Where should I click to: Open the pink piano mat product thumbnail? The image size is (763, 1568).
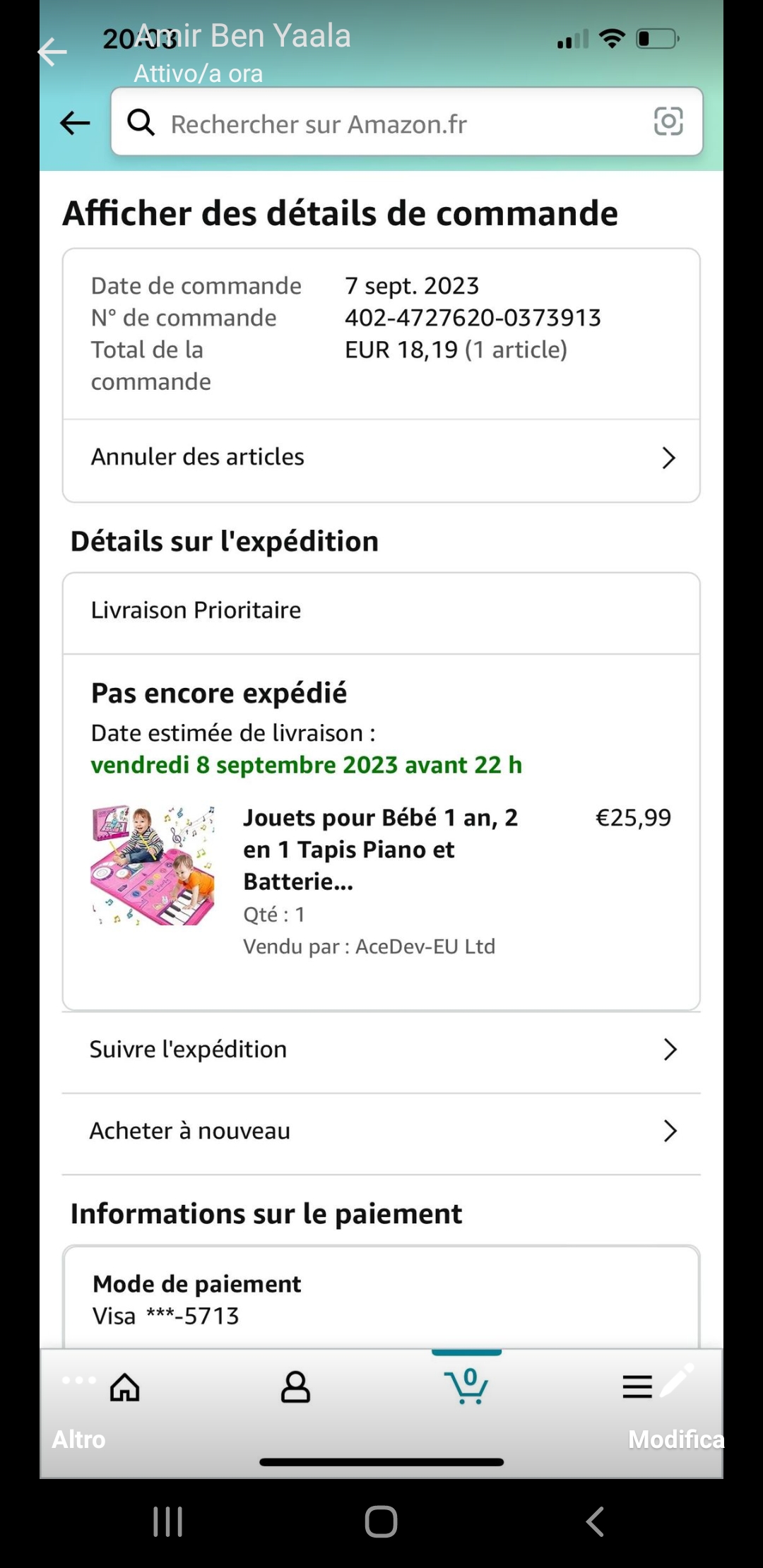[x=153, y=865]
